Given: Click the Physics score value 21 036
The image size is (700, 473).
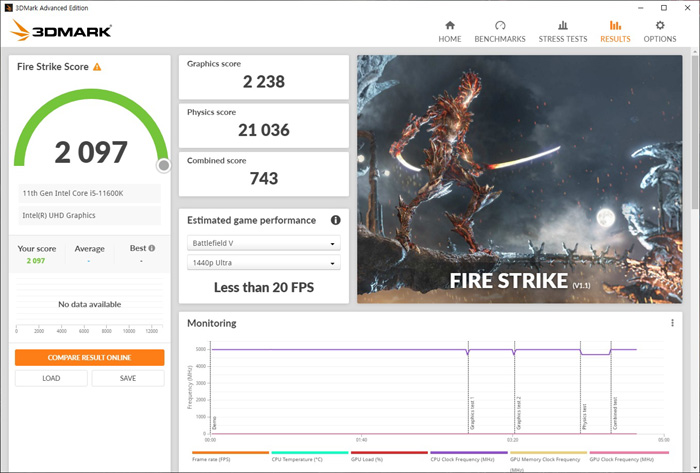Looking at the screenshot, I should [264, 130].
